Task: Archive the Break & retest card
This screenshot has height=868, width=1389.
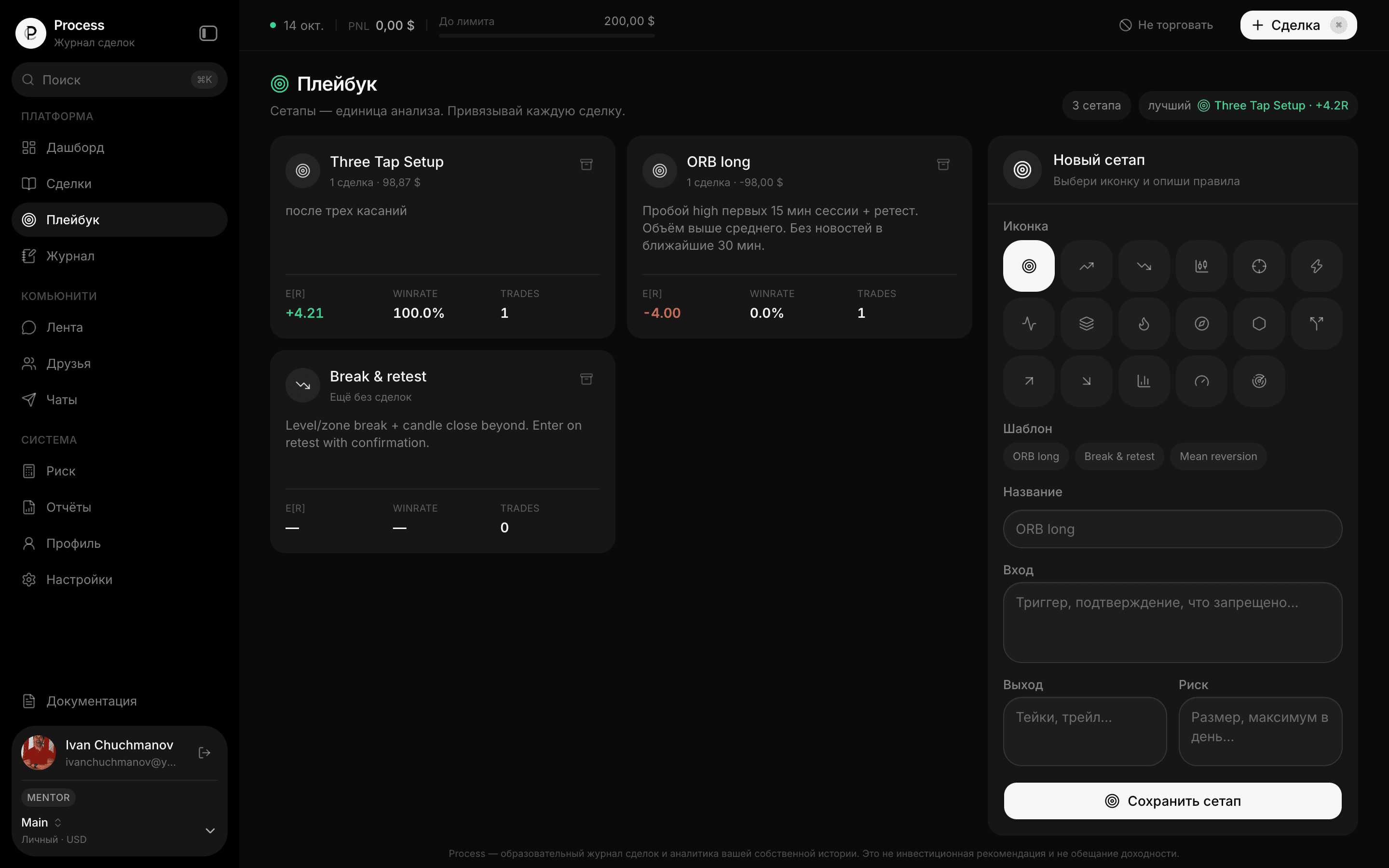Action: click(x=586, y=379)
